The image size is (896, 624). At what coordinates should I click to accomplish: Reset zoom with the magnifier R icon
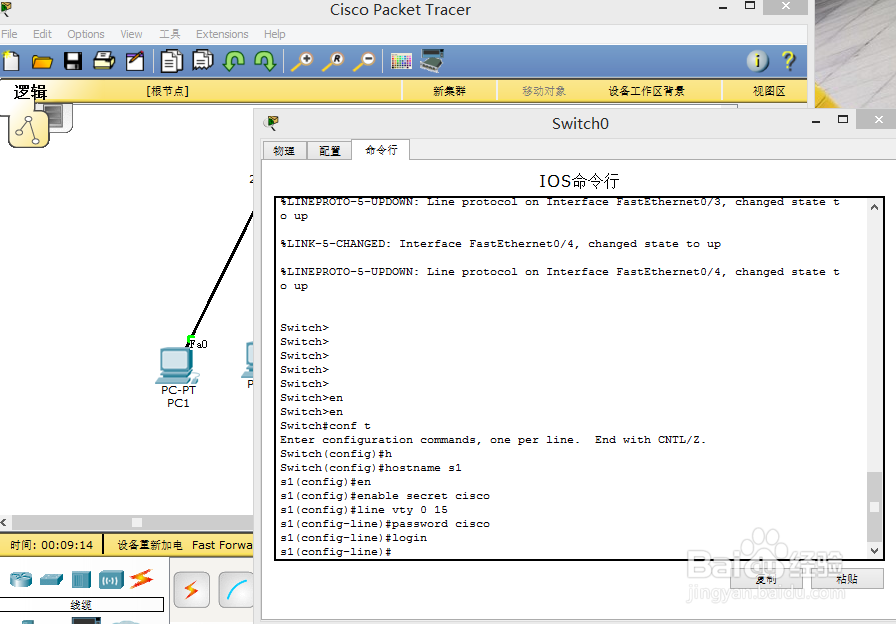click(x=333, y=61)
